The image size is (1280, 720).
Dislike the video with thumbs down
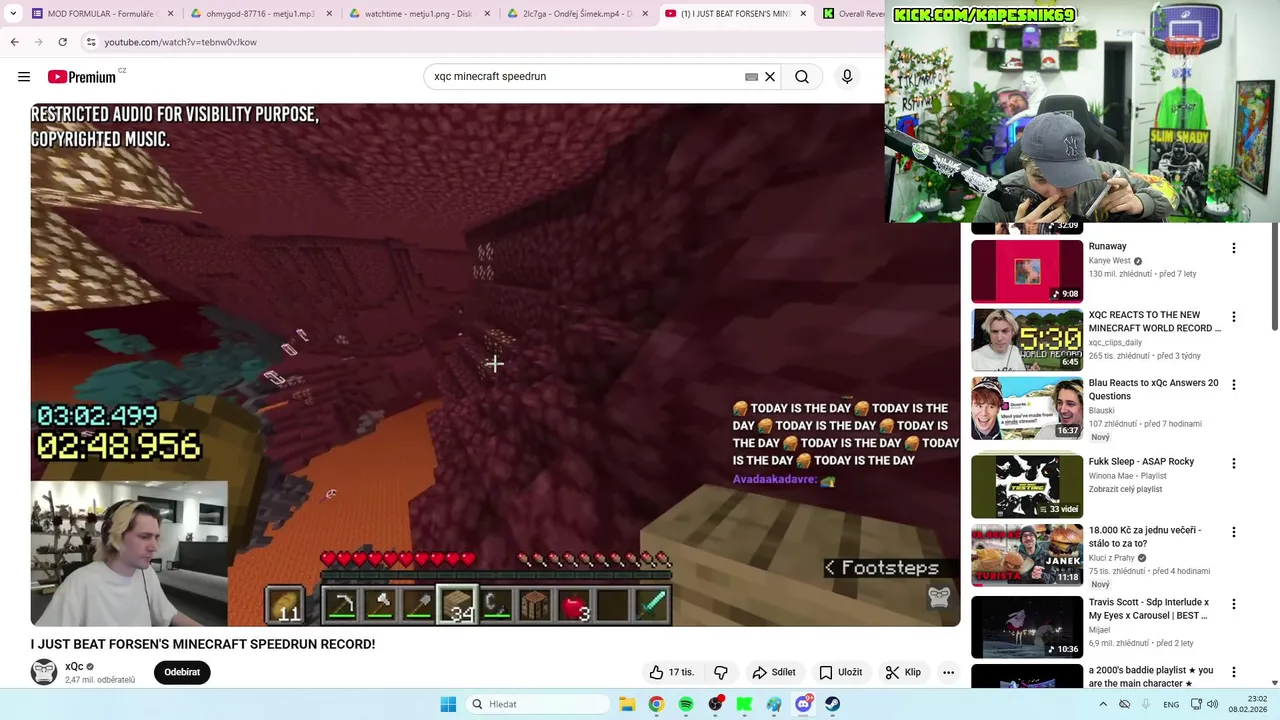[720, 672]
